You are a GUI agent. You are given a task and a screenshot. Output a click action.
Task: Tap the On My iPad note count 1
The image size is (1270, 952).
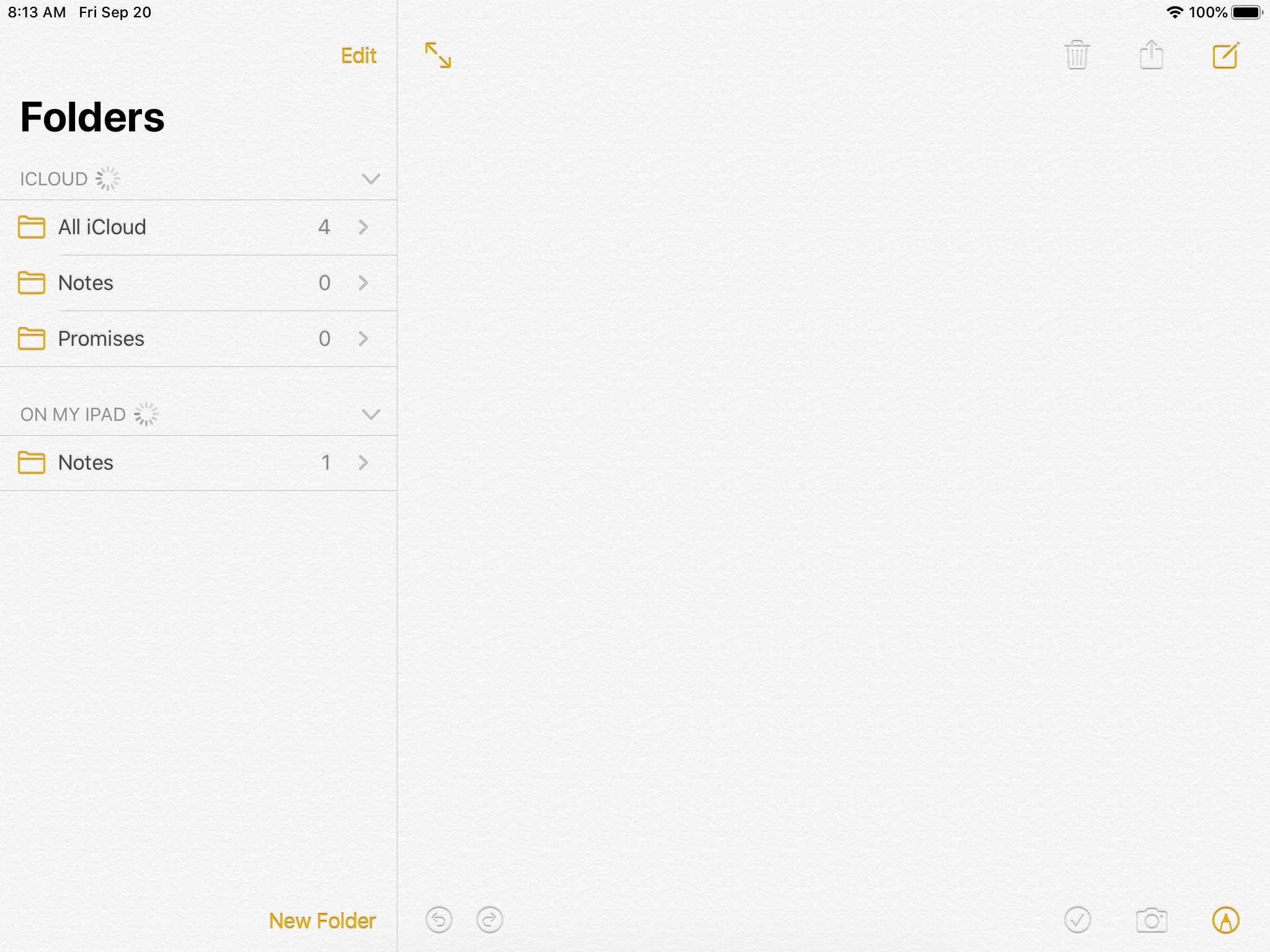[x=326, y=463]
